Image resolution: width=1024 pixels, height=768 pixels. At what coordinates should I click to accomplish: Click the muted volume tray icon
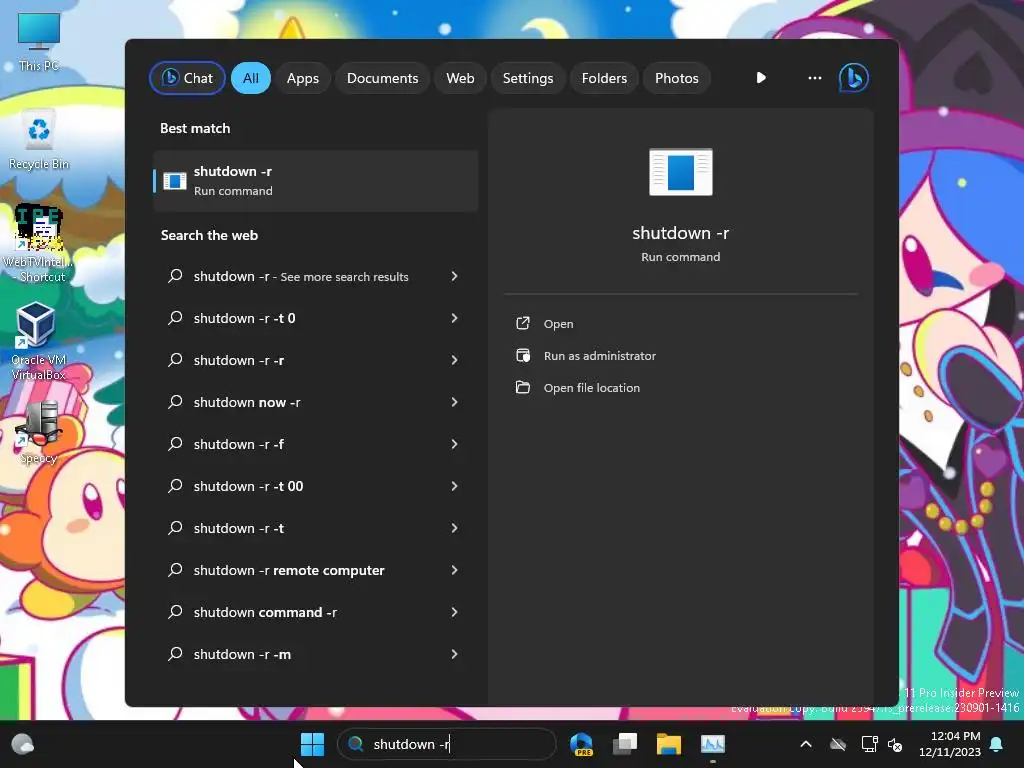pos(895,744)
